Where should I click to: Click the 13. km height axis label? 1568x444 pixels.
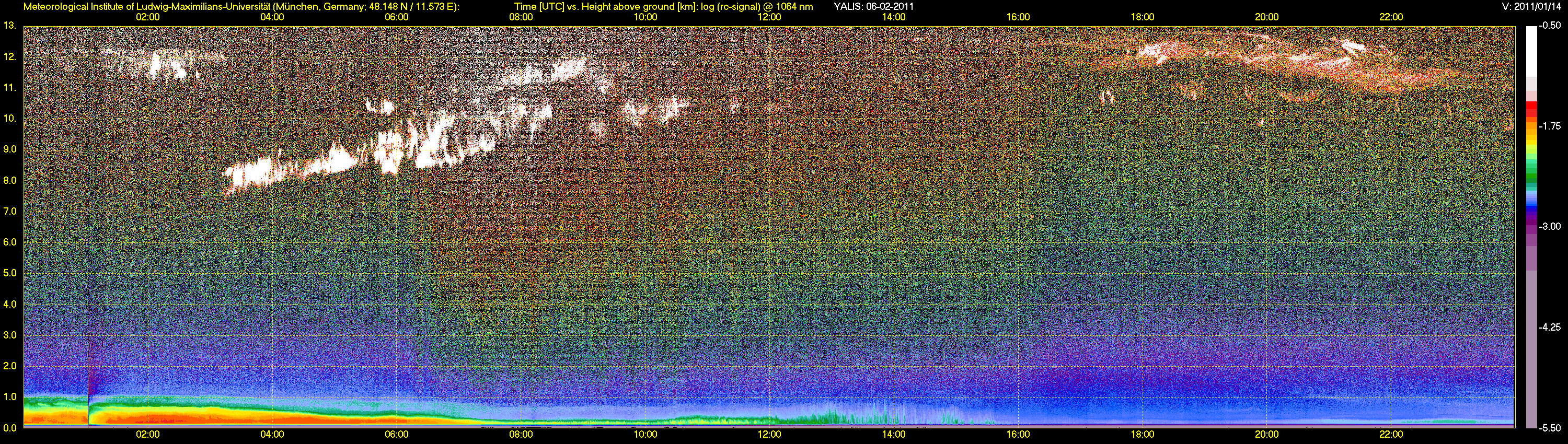click(x=9, y=26)
